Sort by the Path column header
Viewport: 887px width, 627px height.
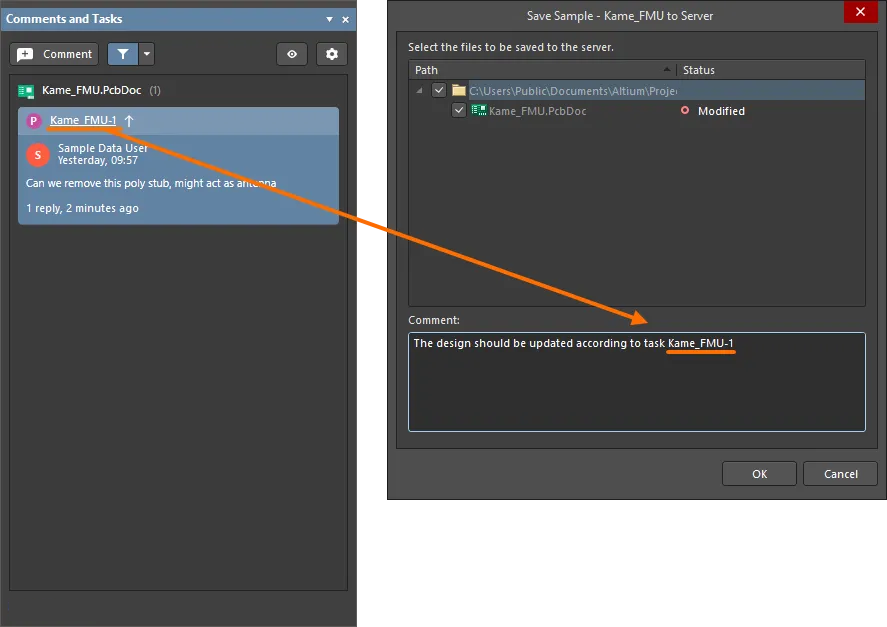[542, 70]
